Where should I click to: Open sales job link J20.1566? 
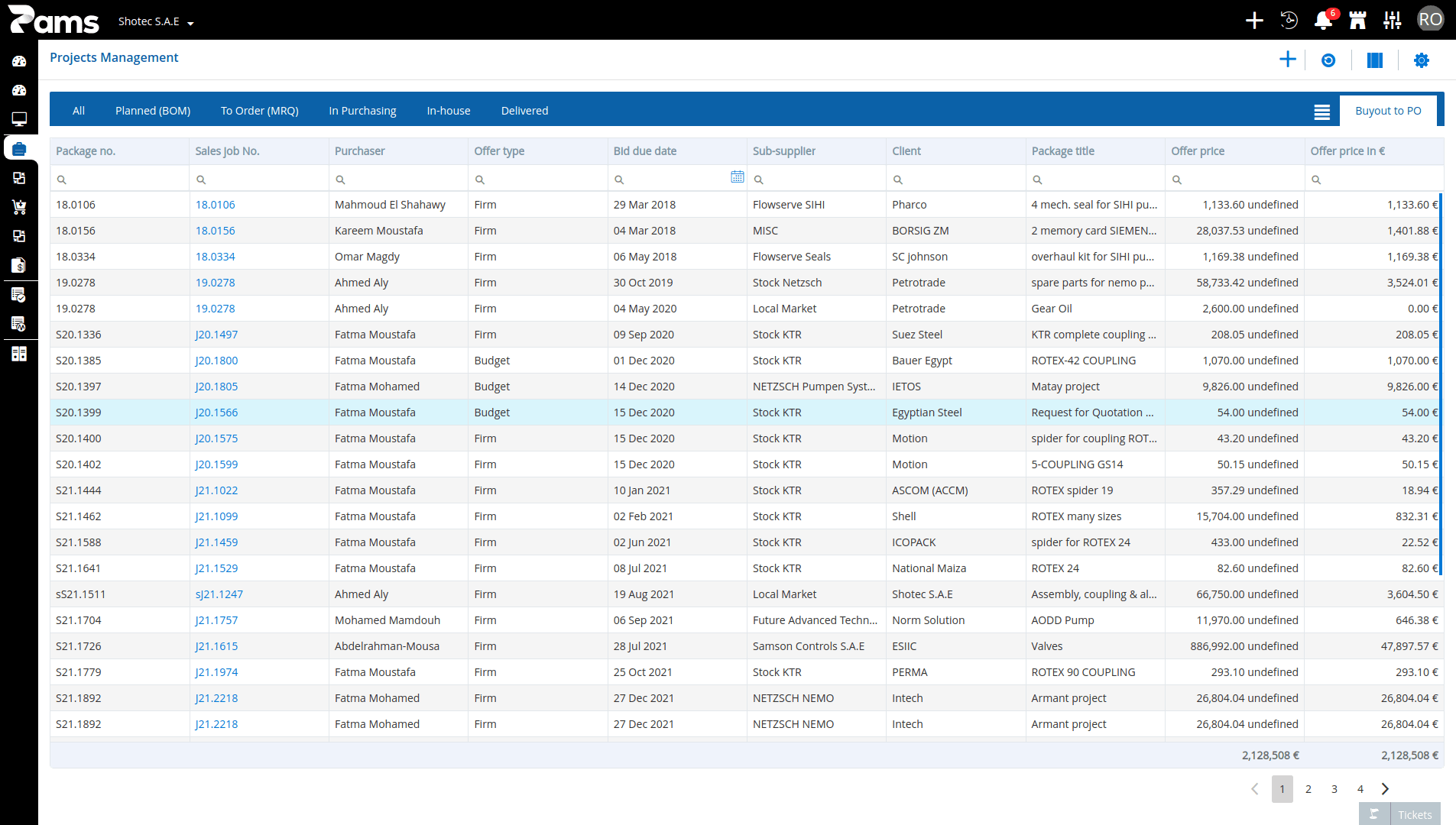pyautogui.click(x=216, y=412)
